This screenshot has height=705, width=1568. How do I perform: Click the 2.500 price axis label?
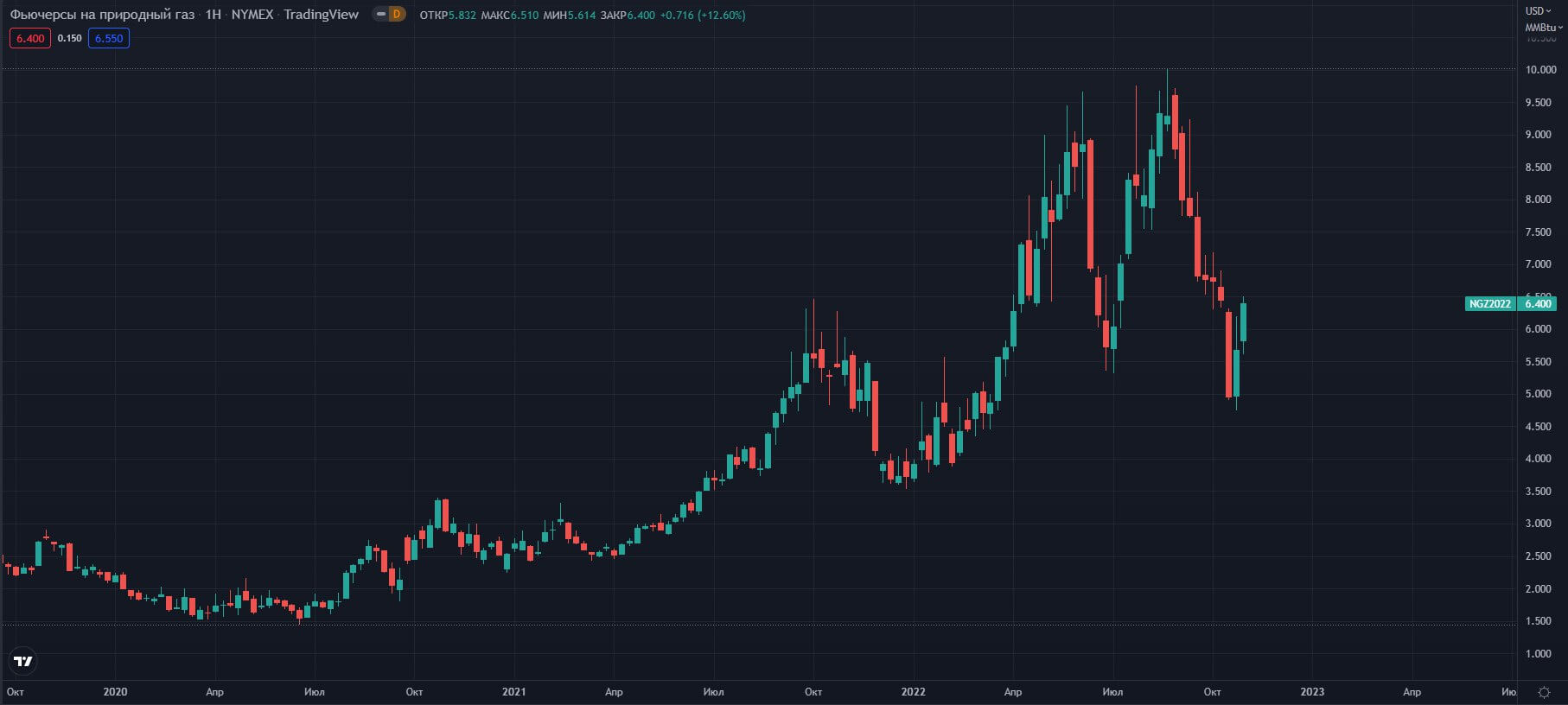pos(1539,556)
